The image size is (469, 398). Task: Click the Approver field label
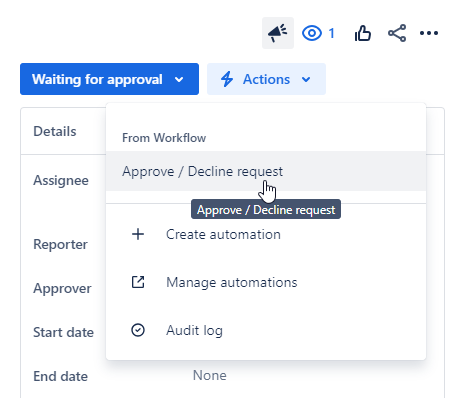[62, 288]
